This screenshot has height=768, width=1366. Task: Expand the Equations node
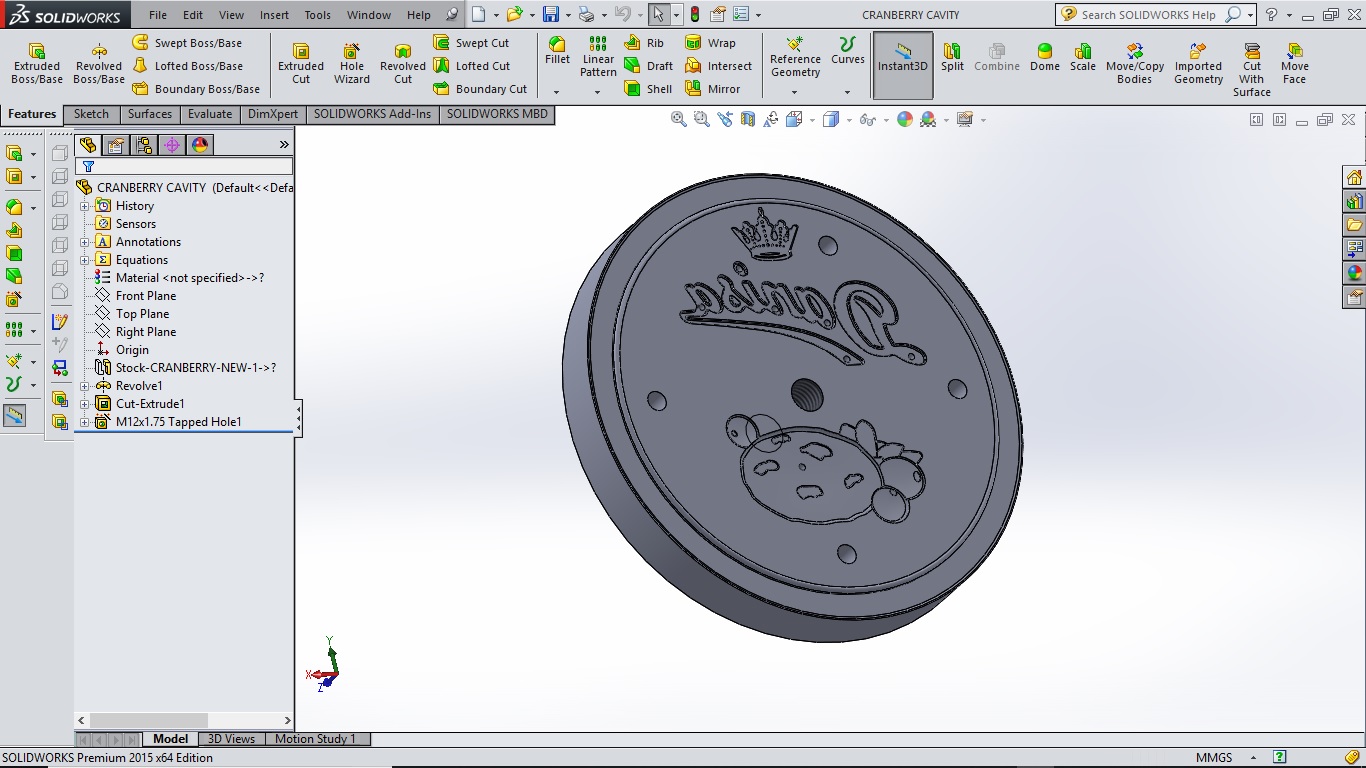(85, 260)
